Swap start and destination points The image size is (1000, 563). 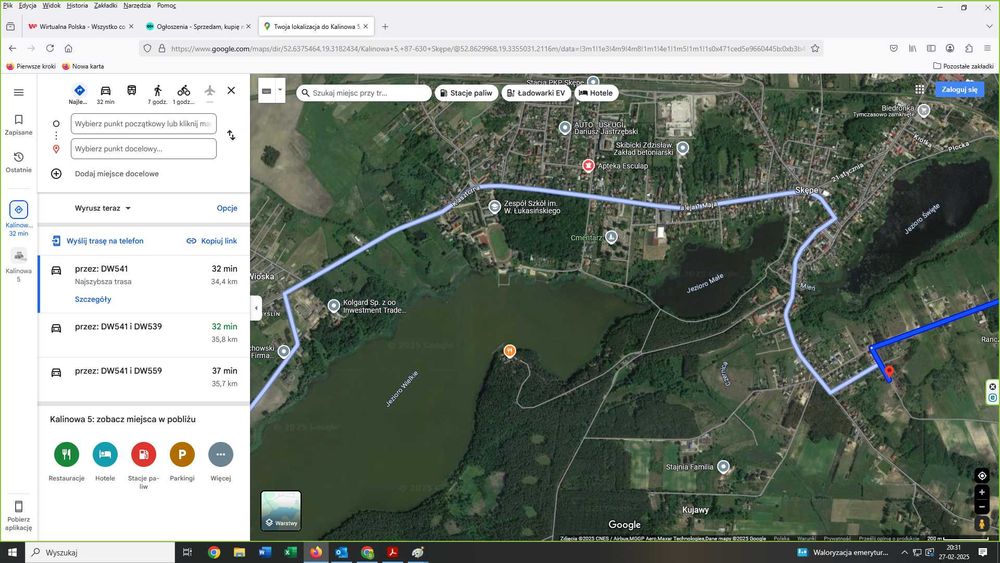pos(231,135)
